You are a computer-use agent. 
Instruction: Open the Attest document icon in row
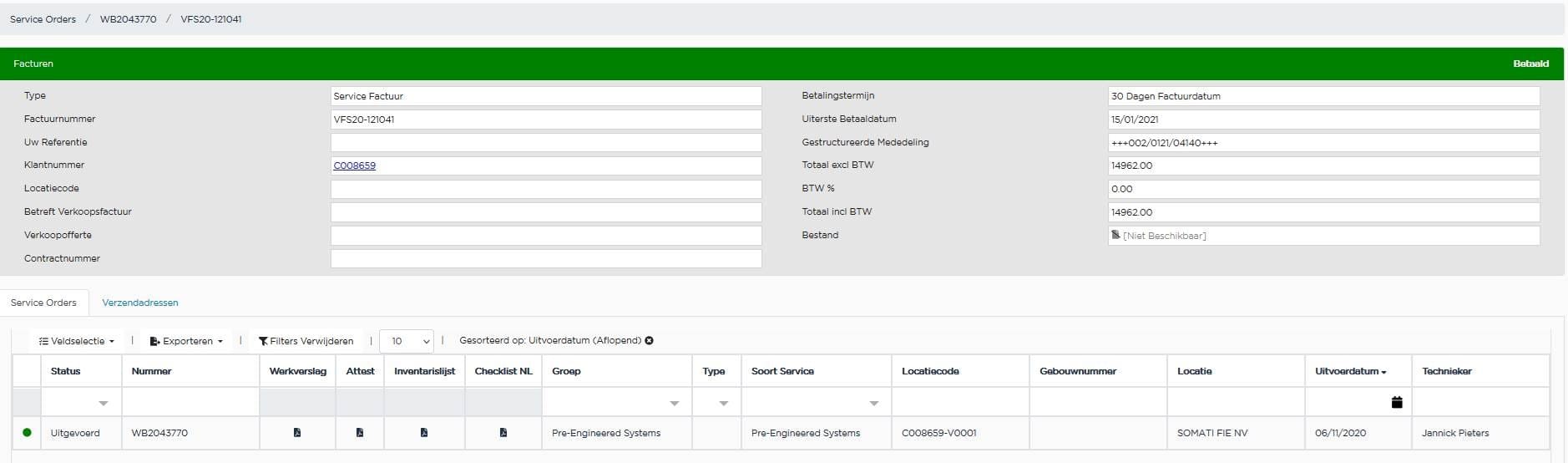360,433
